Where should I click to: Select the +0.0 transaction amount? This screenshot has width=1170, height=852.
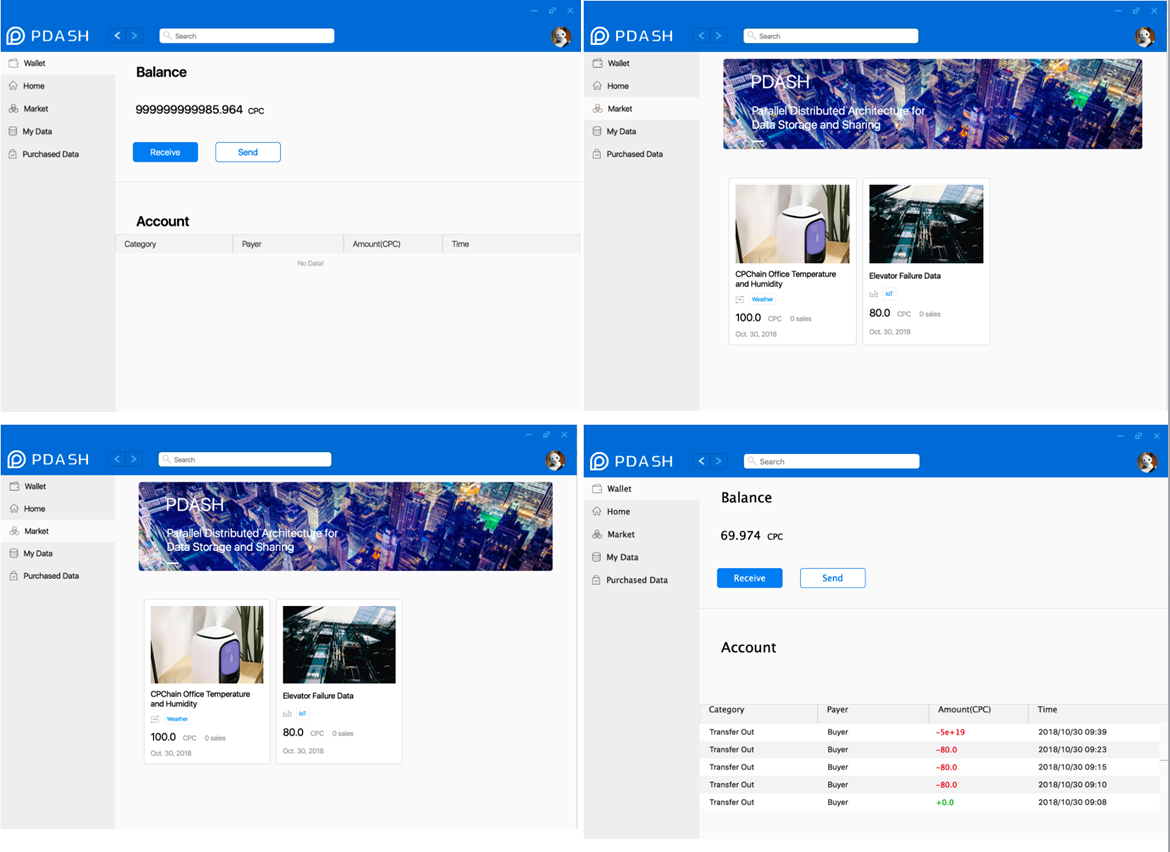click(945, 803)
